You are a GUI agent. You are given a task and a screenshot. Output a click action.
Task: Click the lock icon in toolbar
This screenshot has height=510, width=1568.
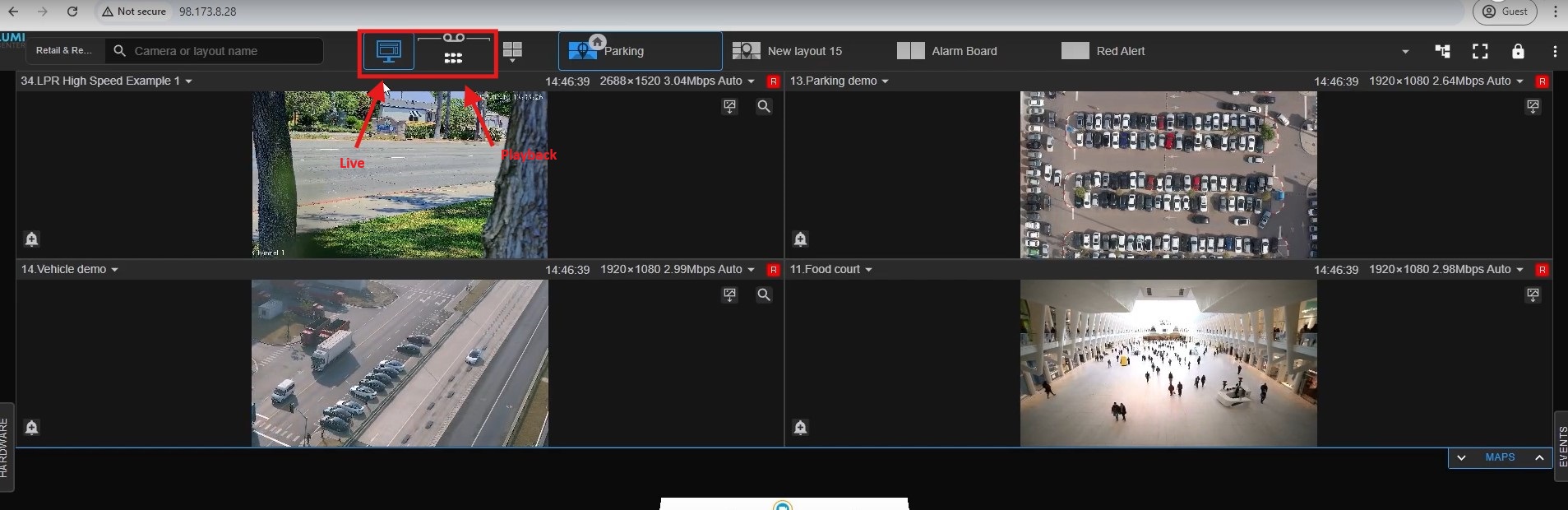(x=1518, y=51)
